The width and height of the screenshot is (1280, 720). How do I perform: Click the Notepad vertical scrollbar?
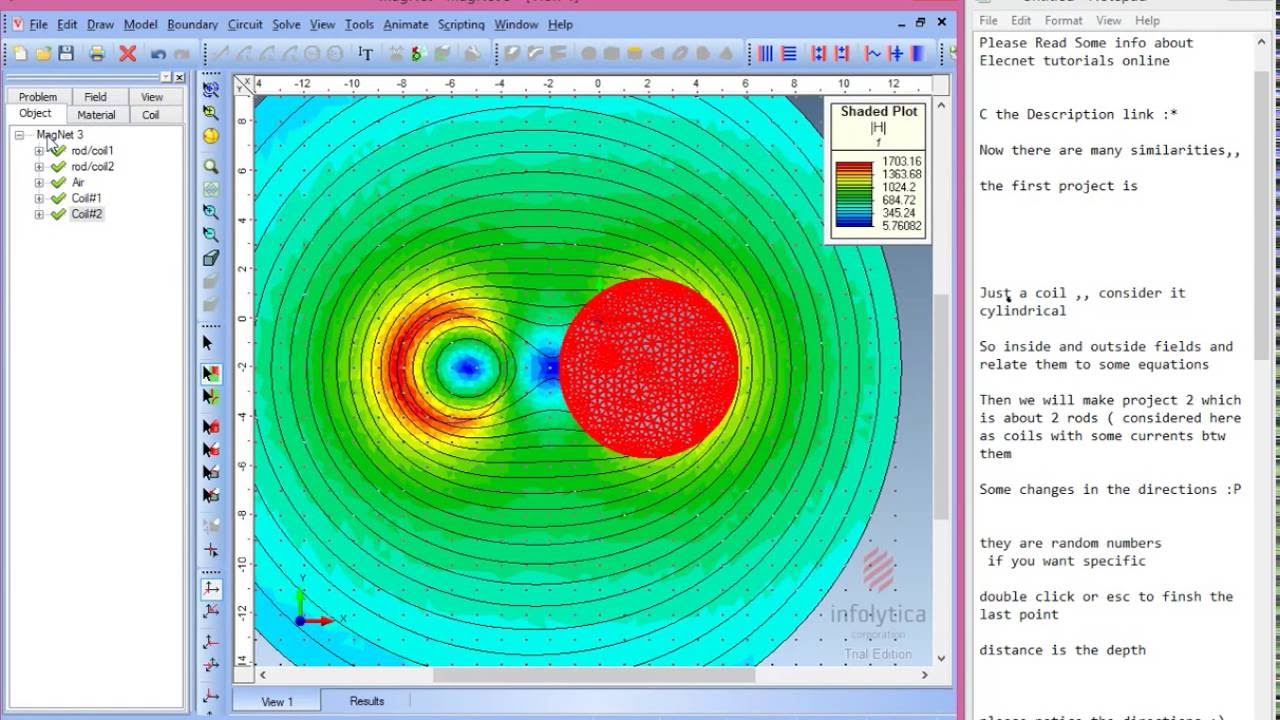(1262, 215)
